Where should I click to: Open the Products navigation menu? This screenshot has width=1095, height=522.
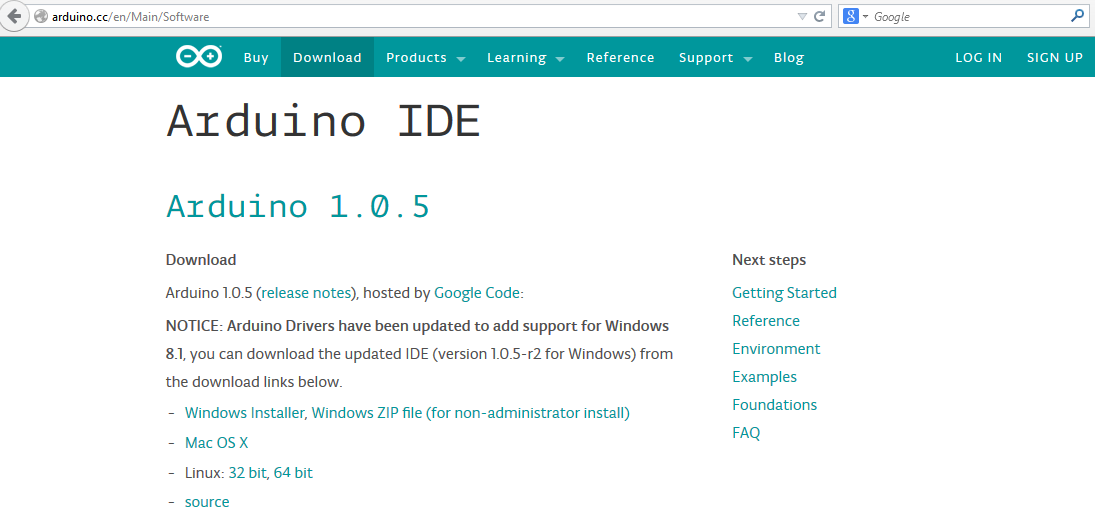[x=416, y=58]
